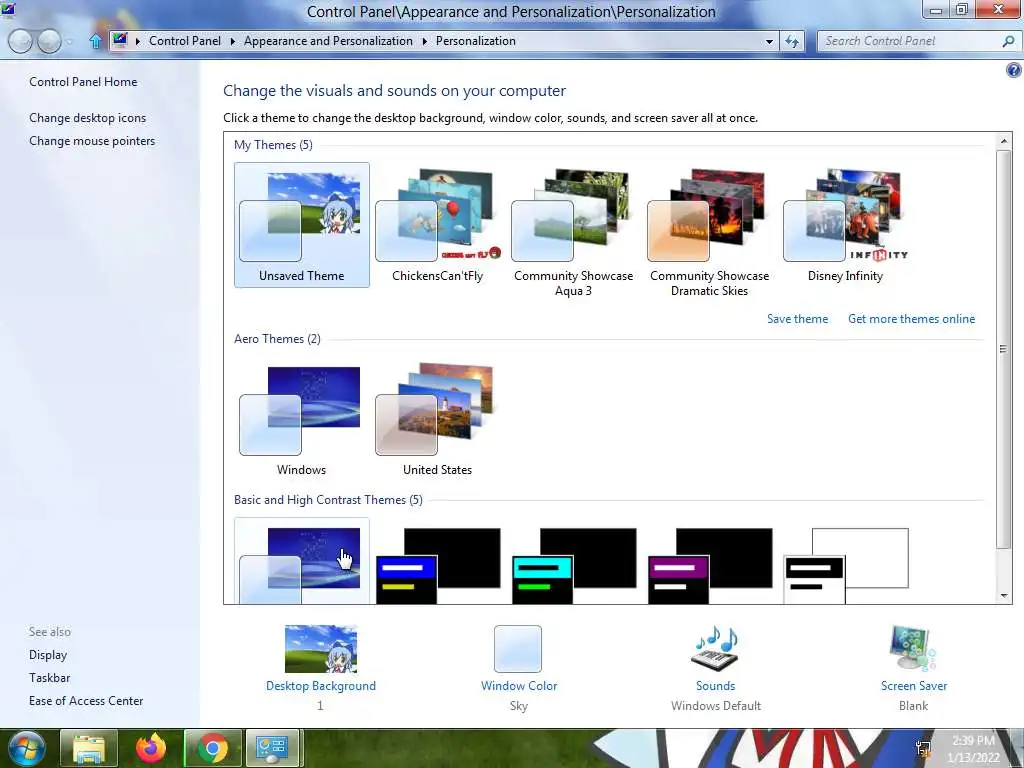1024x768 pixels.
Task: Click the Back navigation button
Action: pos(21,41)
